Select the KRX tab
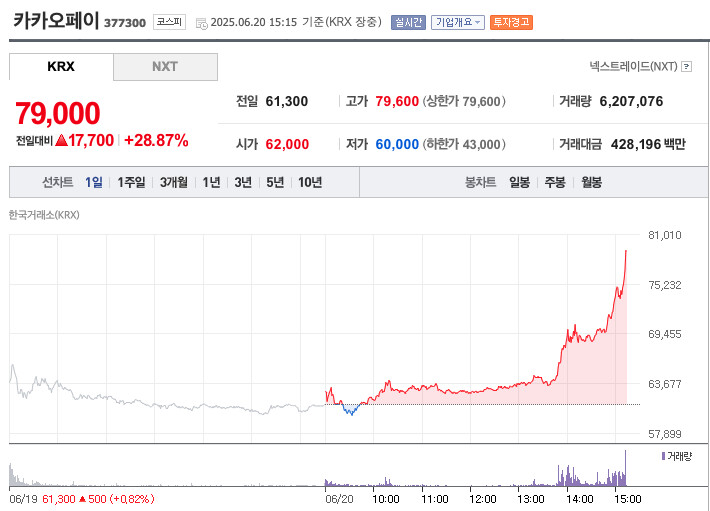710x511 pixels. point(61,67)
